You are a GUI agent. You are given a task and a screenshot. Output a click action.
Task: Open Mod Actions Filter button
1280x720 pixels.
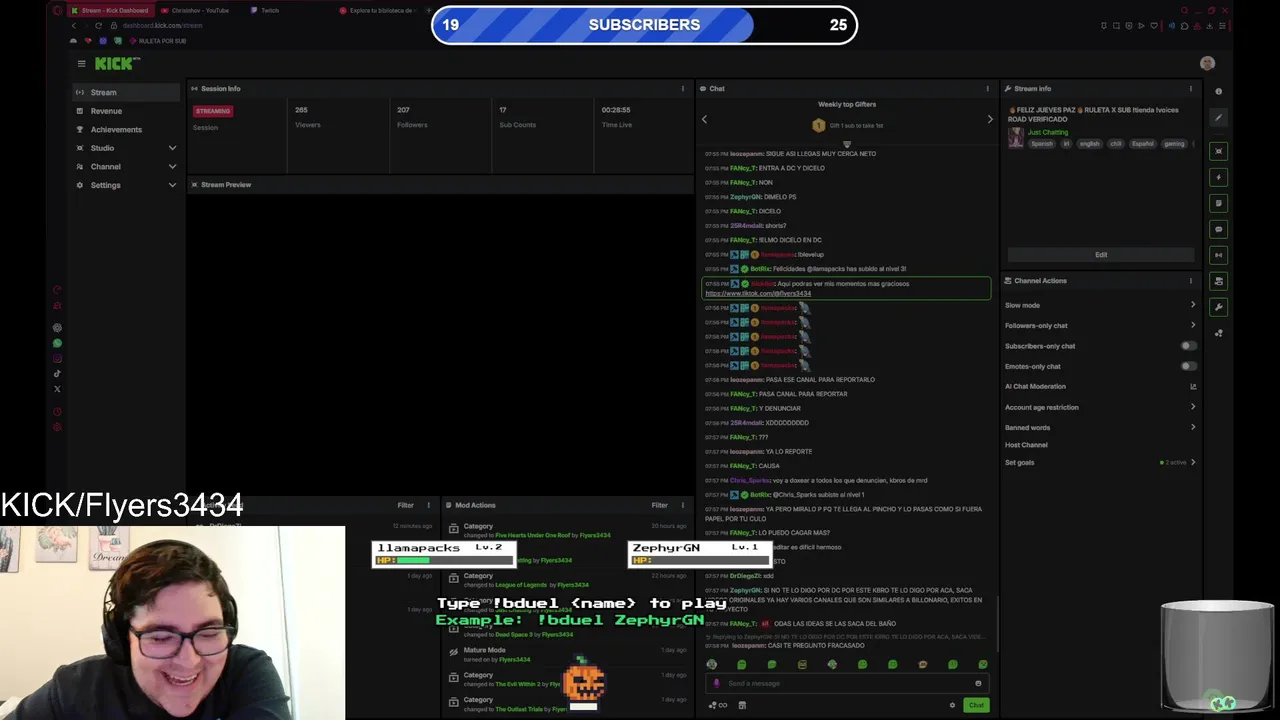(x=659, y=505)
